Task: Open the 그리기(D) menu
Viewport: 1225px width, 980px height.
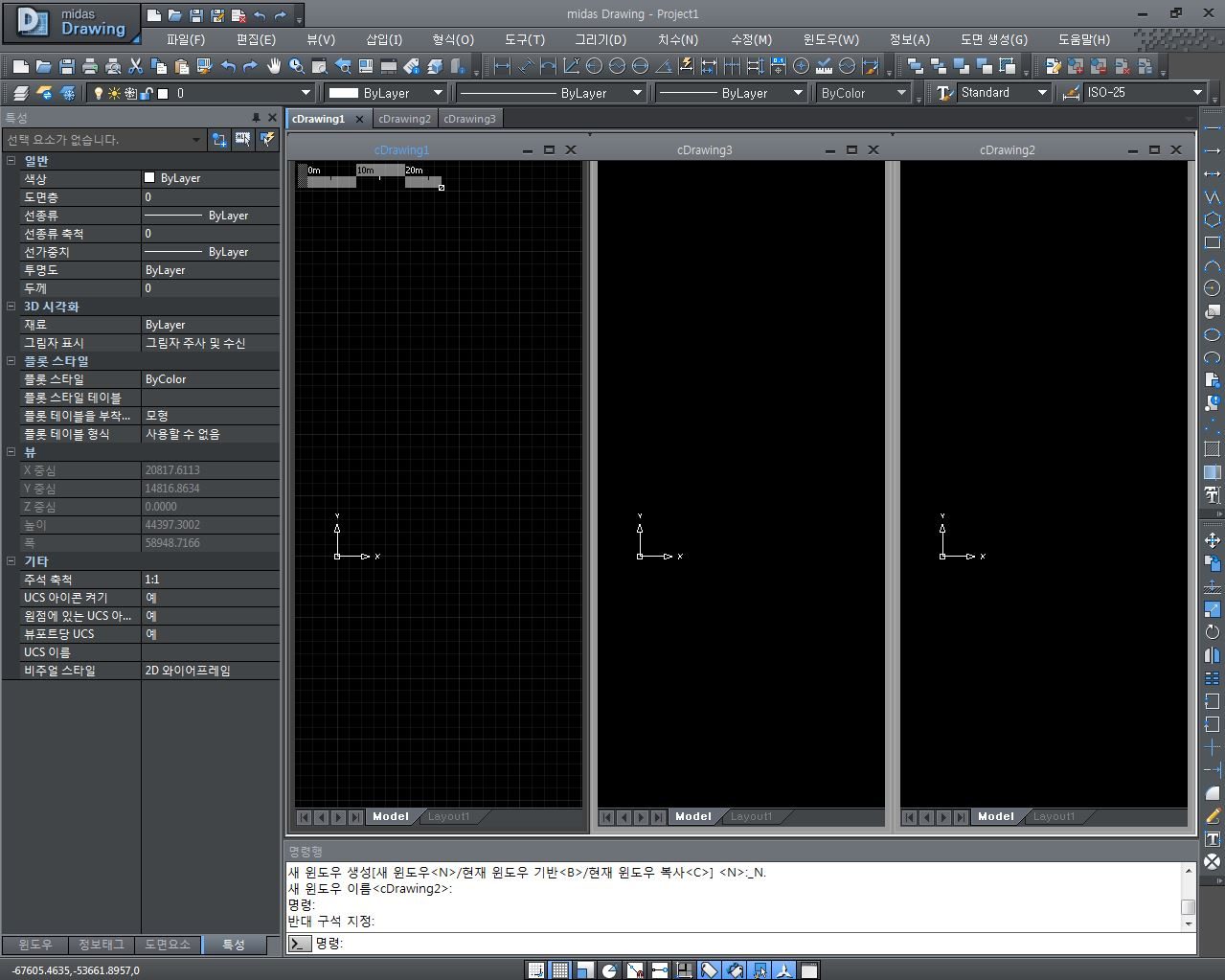Action: coord(600,39)
